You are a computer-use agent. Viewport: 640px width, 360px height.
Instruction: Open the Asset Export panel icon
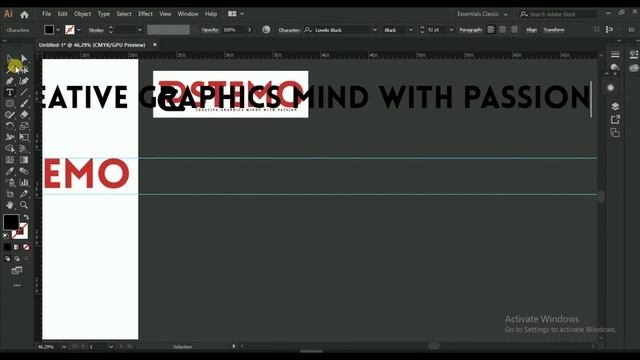tap(615, 120)
